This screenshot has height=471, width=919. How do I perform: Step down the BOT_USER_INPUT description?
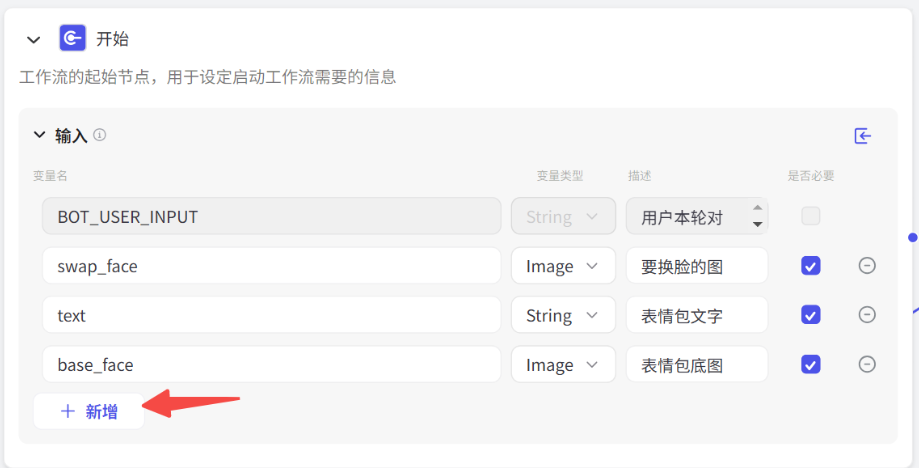pos(757,224)
